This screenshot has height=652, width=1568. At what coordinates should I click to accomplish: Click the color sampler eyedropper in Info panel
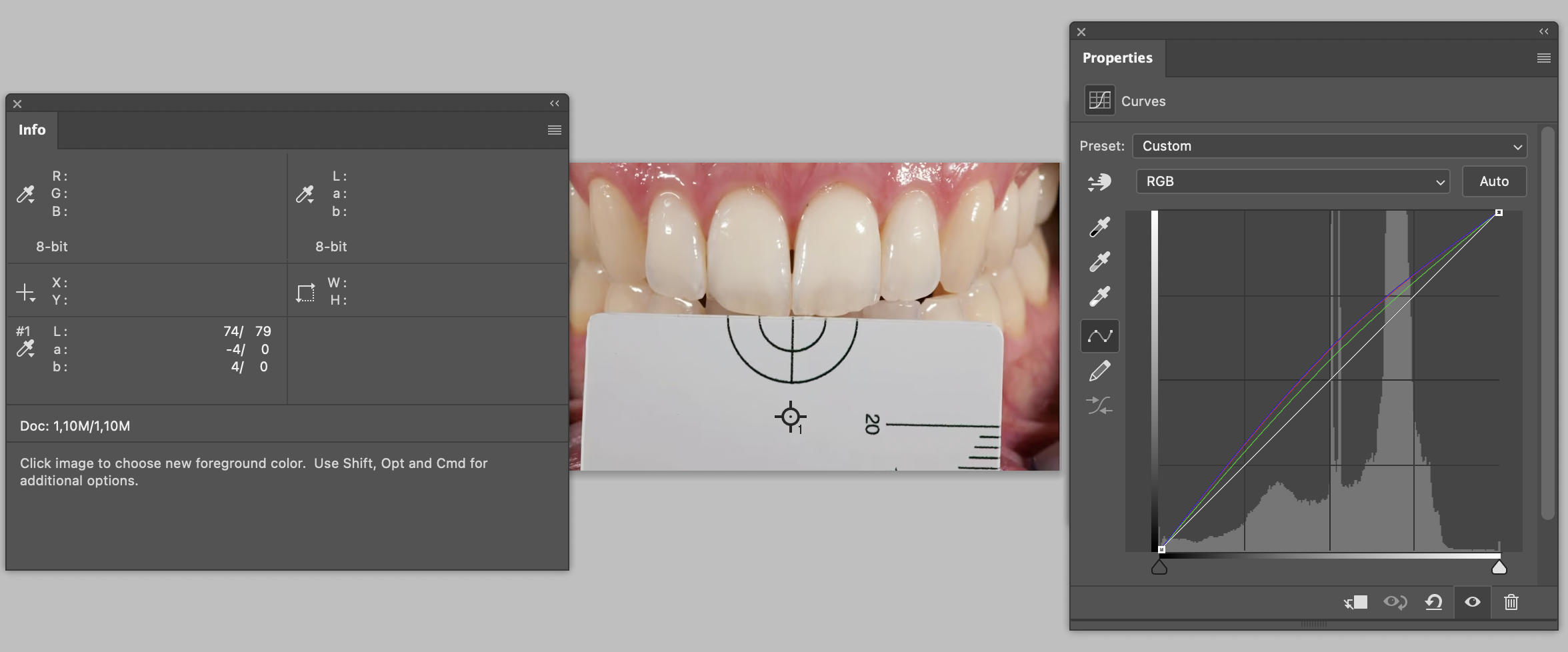pos(26,348)
